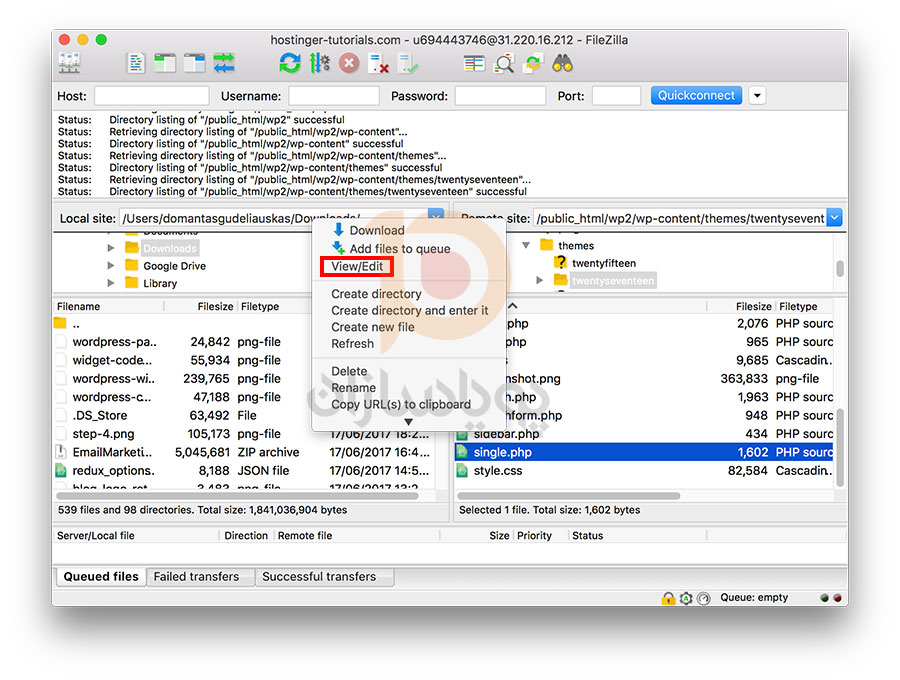The image size is (900, 680).
Task: Open the Remote site path dropdown
Action: pyautogui.click(x=835, y=218)
